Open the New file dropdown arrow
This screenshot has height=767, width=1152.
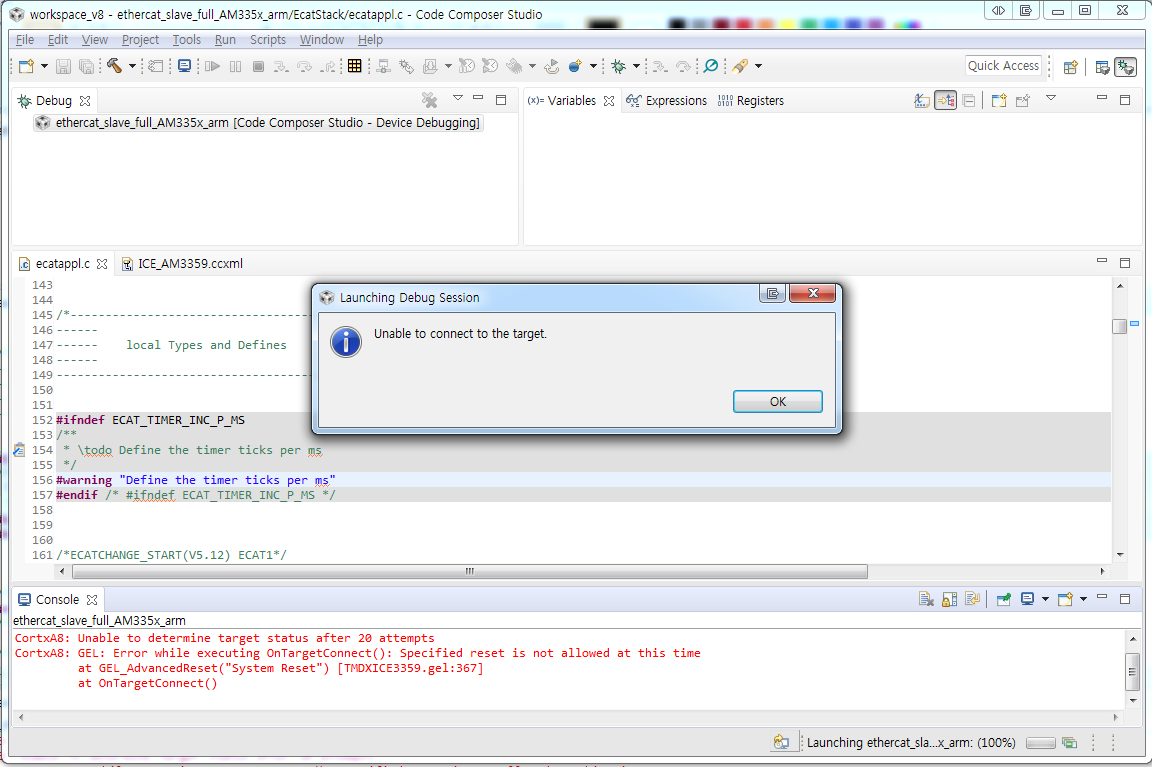pos(44,66)
